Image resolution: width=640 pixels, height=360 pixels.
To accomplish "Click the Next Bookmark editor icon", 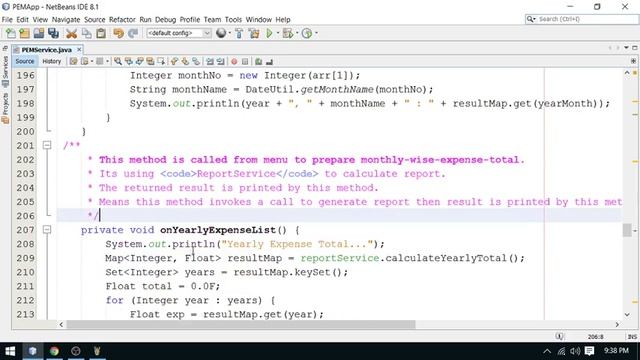I will tap(185, 62).
